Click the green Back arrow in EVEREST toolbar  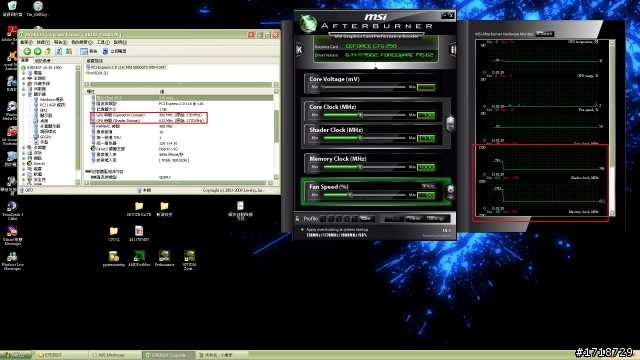(27, 51)
